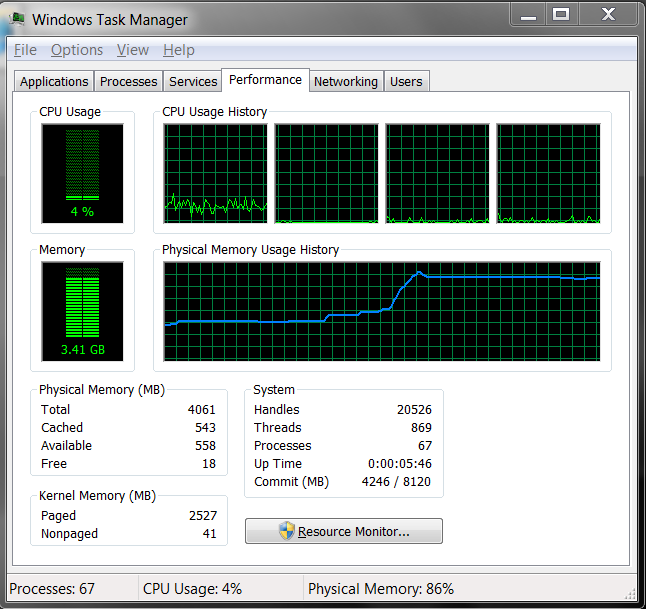Image resolution: width=646 pixels, height=609 pixels.
Task: Click the Physical Memory Usage History graph
Action: 382,312
